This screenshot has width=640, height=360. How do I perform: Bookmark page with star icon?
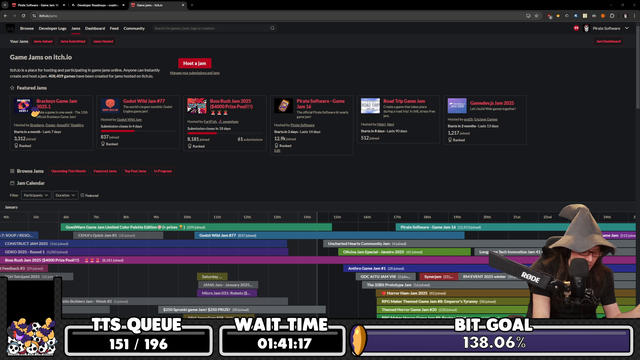point(536,16)
